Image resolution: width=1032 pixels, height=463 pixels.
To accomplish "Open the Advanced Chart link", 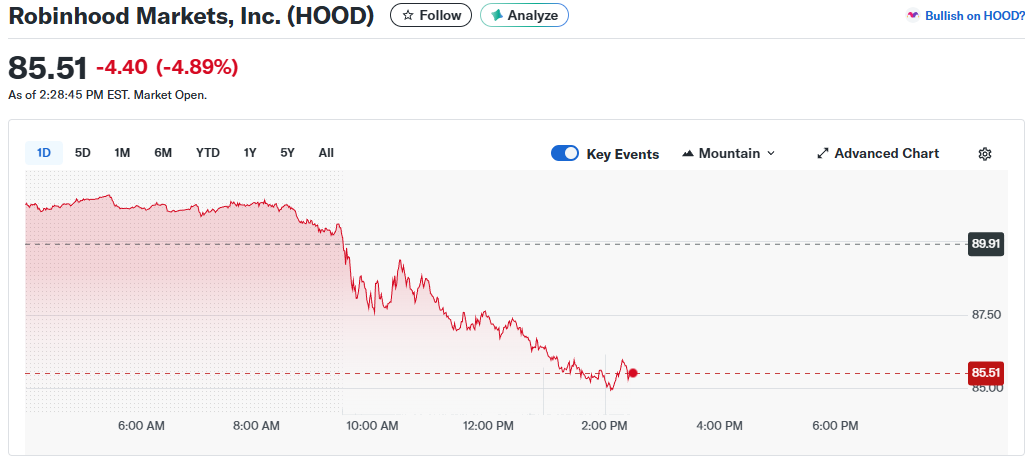I will (x=886, y=154).
